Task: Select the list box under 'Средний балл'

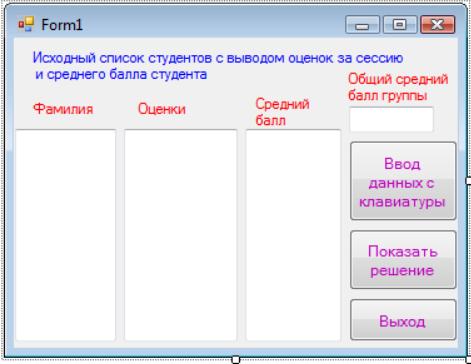Action: pyautogui.click(x=293, y=235)
